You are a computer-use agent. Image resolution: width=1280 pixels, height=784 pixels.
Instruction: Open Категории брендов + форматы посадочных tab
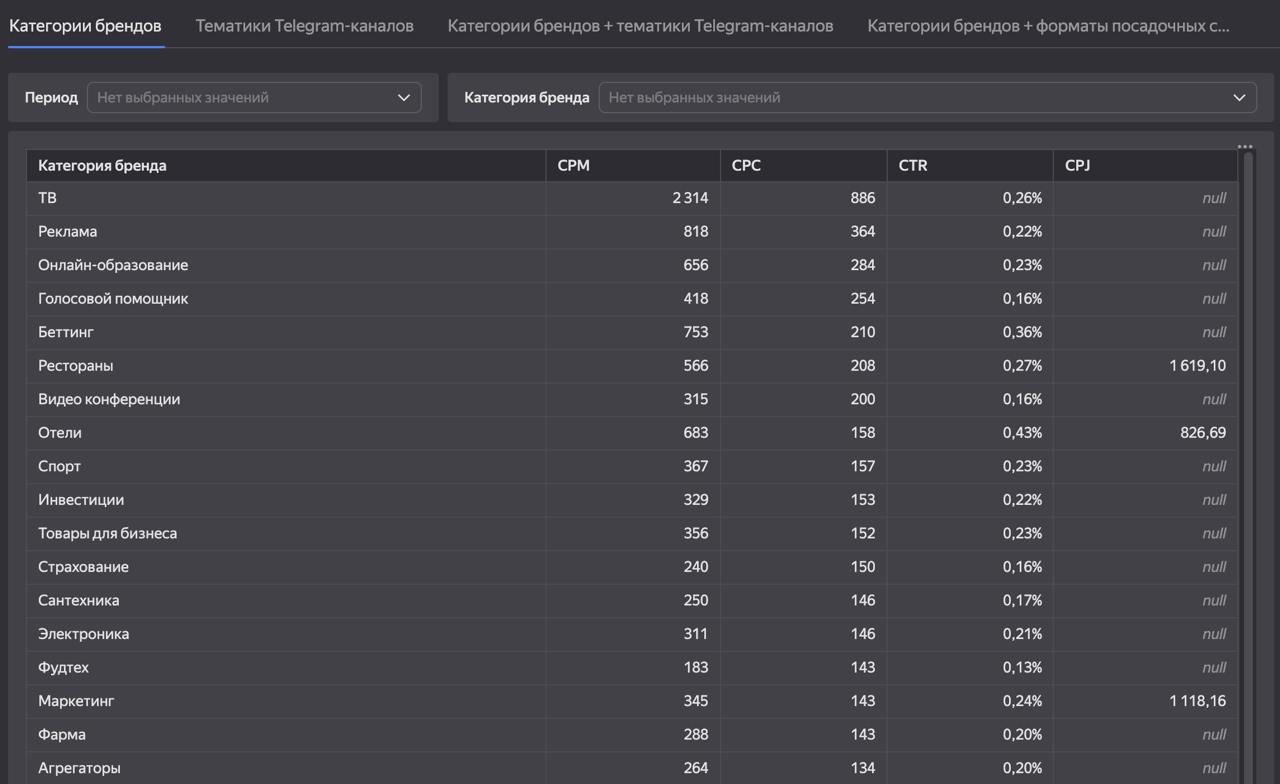[x=1048, y=25]
